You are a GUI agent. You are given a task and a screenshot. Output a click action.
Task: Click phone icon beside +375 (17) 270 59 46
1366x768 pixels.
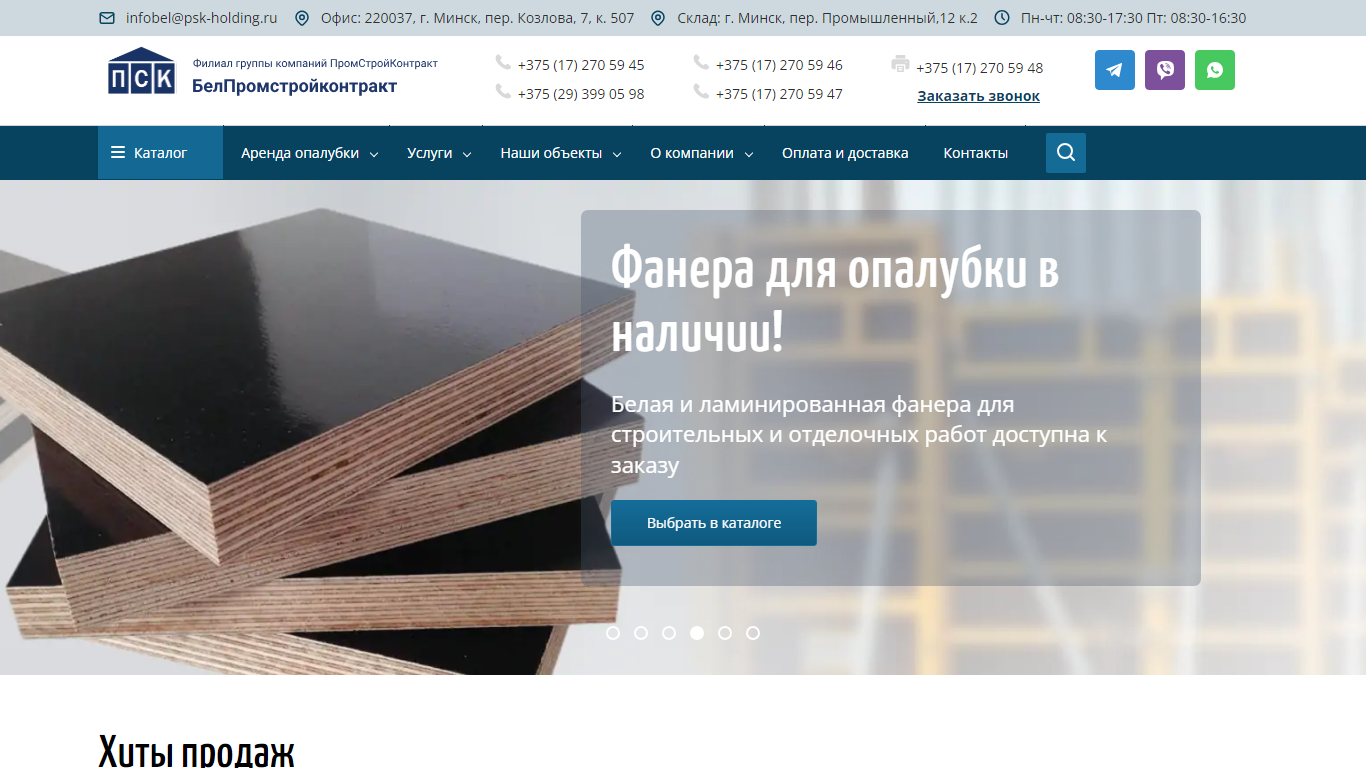[701, 63]
